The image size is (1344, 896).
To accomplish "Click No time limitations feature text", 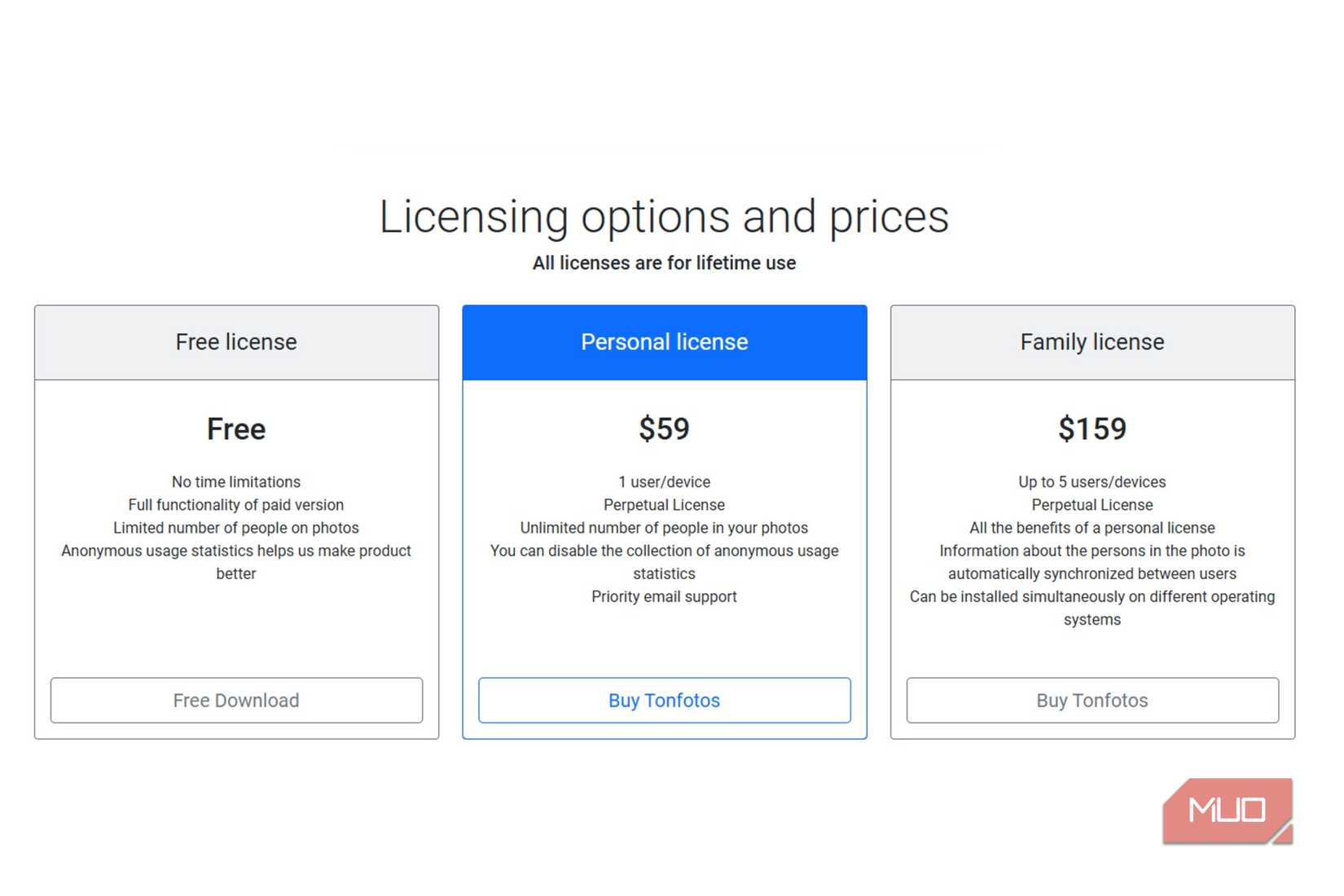I will click(x=236, y=481).
